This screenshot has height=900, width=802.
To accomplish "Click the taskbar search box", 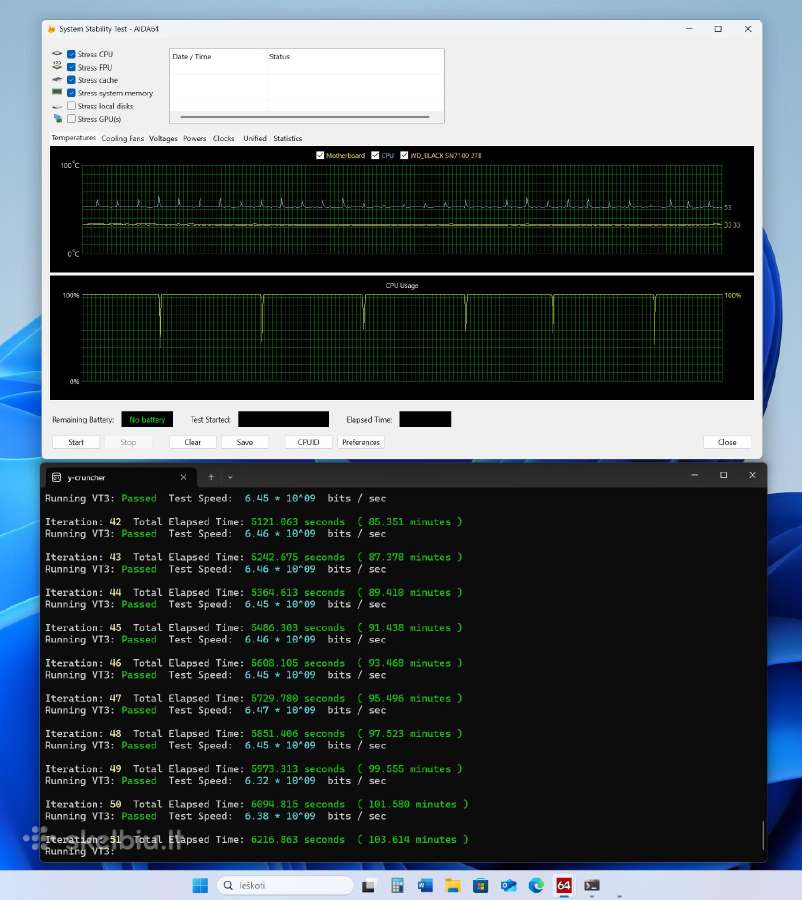I will pos(285,885).
